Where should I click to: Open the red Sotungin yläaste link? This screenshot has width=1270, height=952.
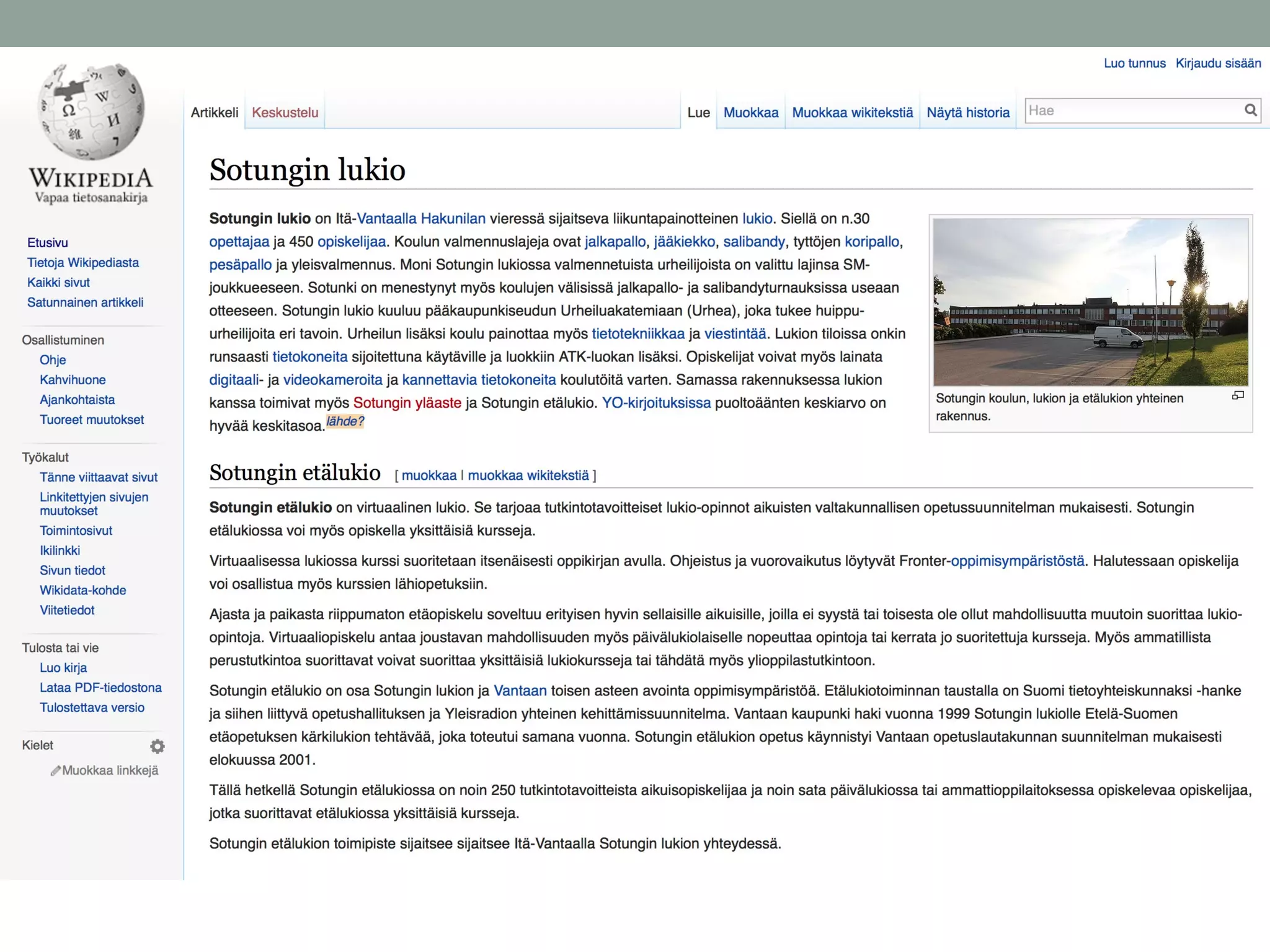coord(407,403)
